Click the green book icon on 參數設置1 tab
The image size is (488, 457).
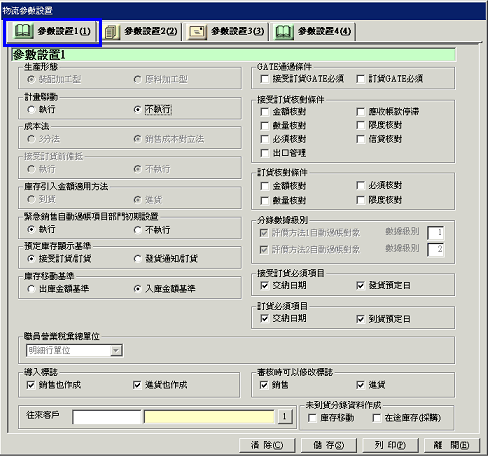(x=23, y=31)
